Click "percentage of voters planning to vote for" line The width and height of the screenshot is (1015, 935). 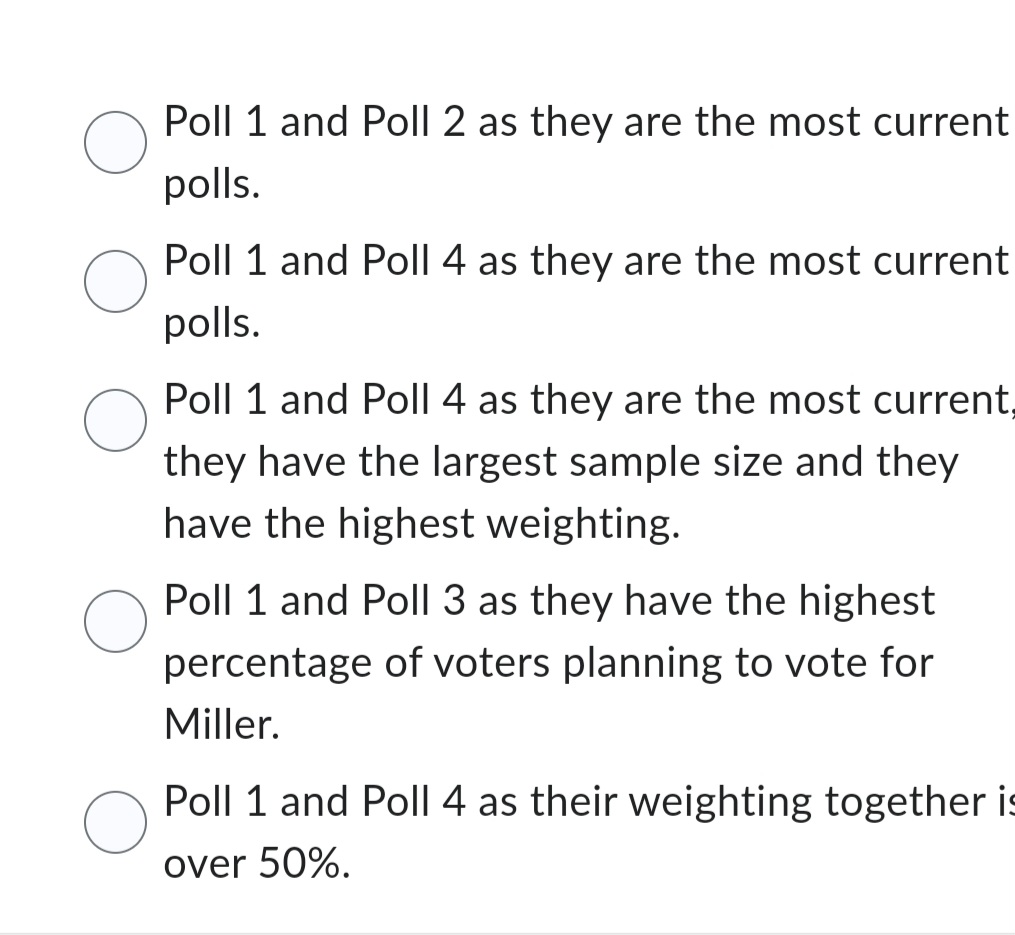(548, 662)
